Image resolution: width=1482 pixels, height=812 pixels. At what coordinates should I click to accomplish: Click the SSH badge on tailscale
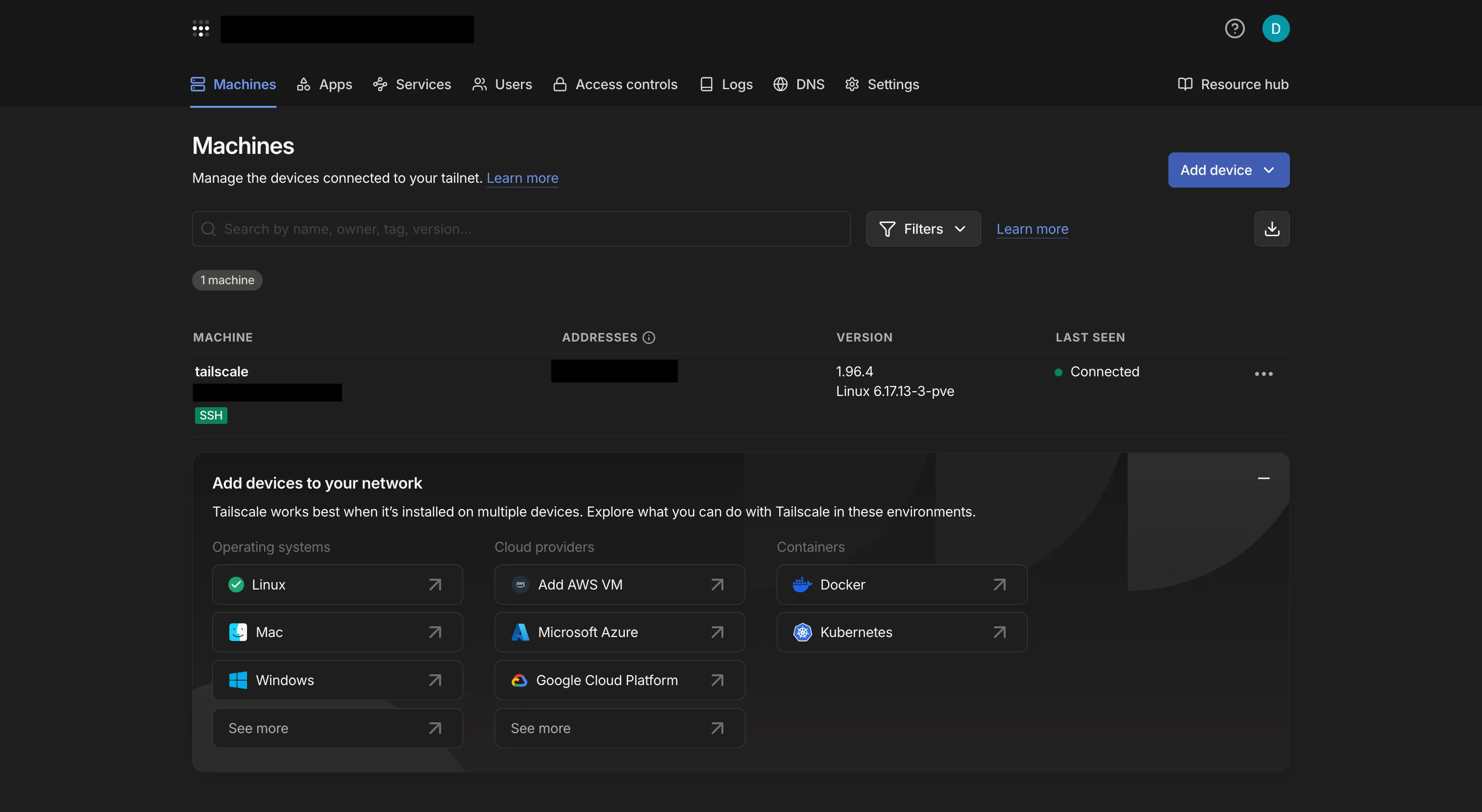click(211, 415)
